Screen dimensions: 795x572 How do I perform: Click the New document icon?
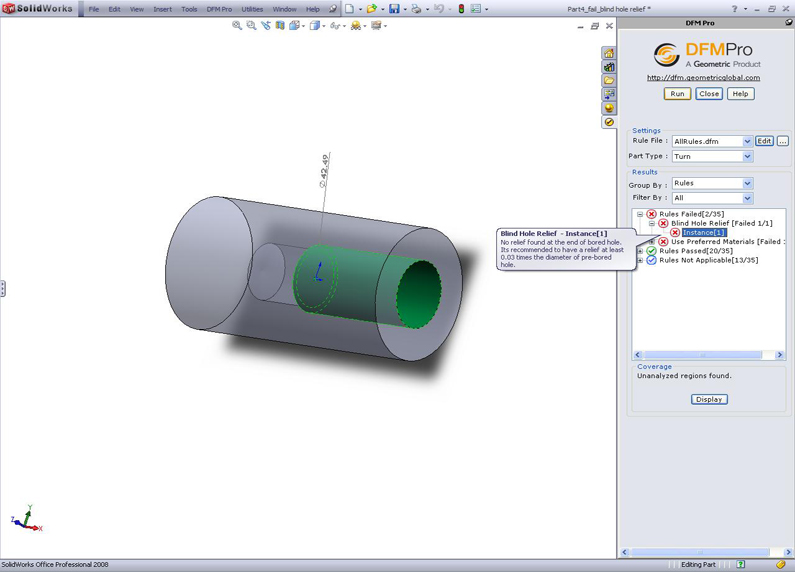pyautogui.click(x=349, y=9)
